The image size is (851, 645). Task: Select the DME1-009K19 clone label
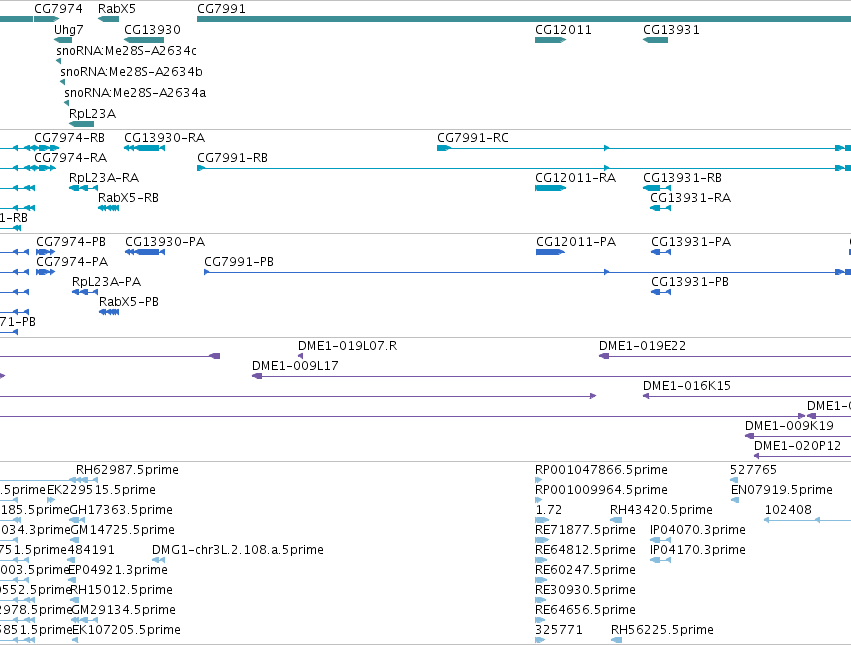tap(789, 426)
